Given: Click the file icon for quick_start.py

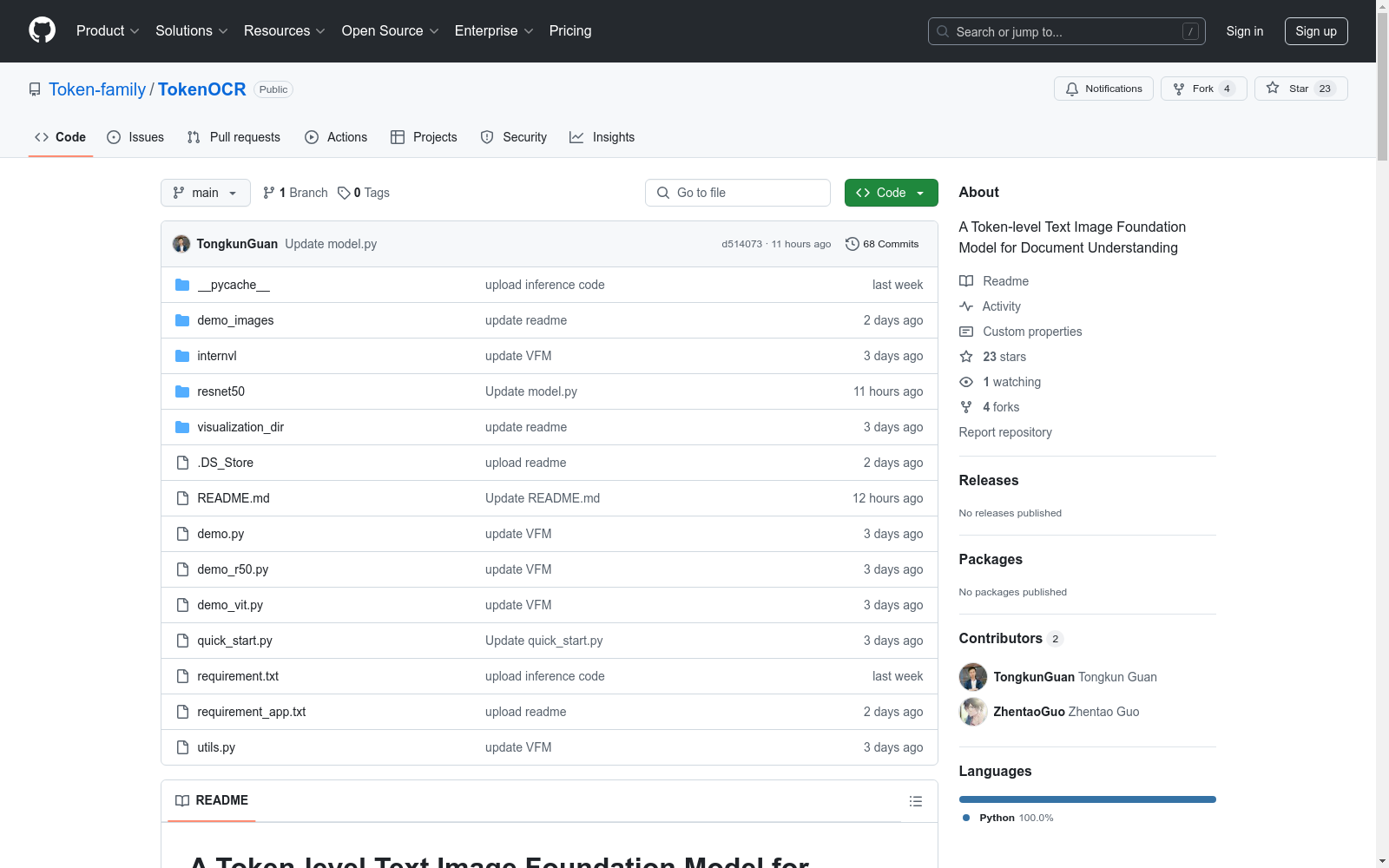Looking at the screenshot, I should (x=182, y=641).
